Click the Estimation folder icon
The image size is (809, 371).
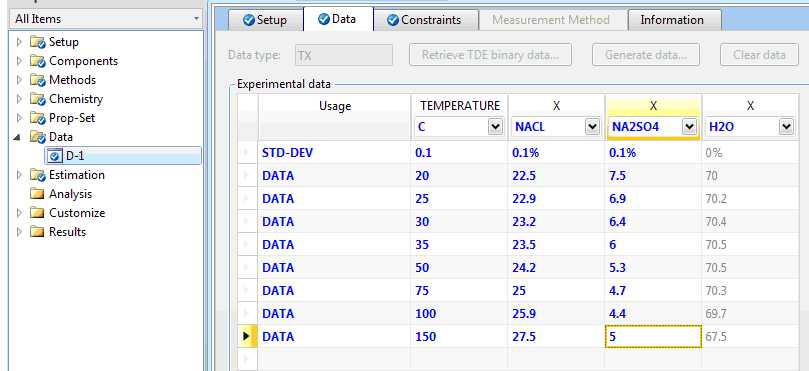pyautogui.click(x=38, y=175)
